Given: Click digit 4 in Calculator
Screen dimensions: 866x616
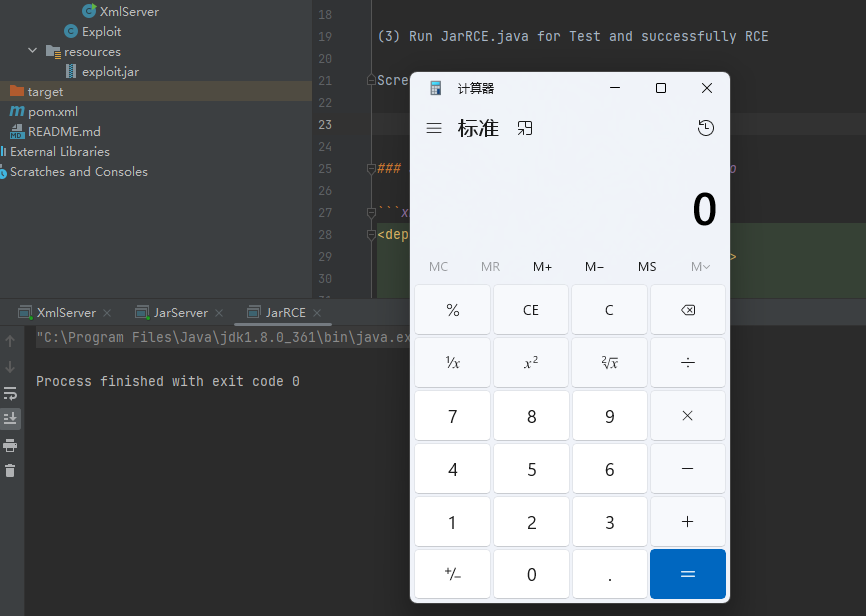Looking at the screenshot, I should coord(452,468).
